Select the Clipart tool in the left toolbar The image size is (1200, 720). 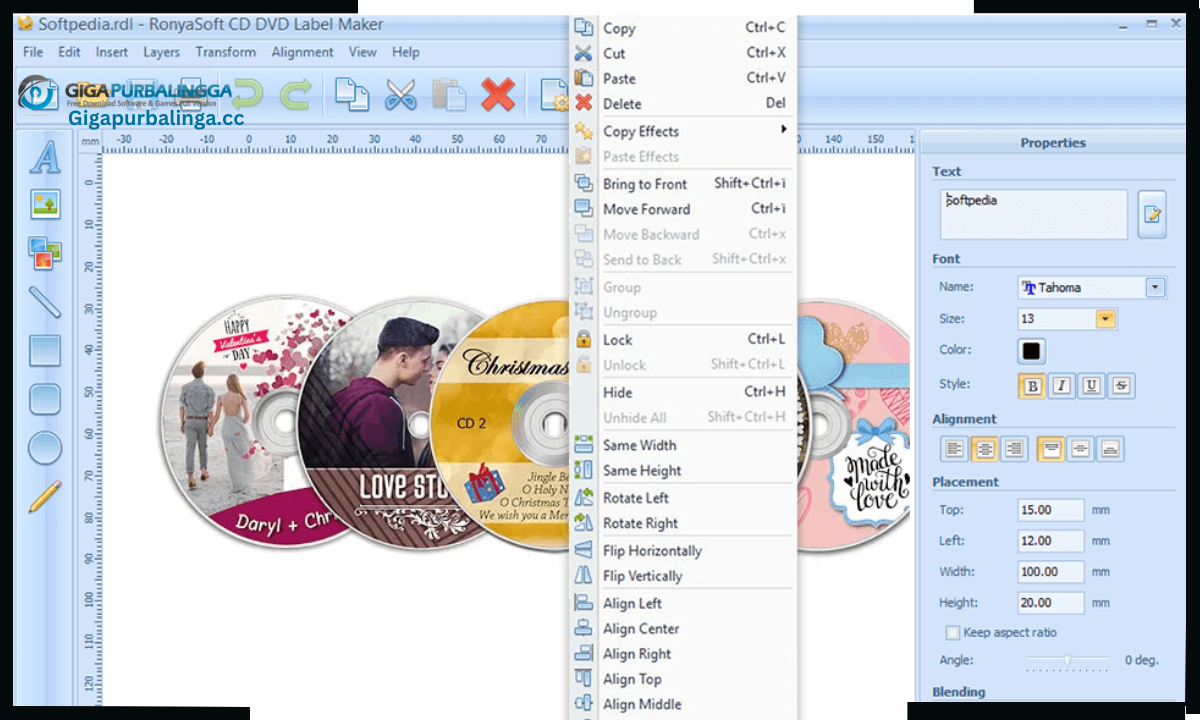tap(45, 253)
